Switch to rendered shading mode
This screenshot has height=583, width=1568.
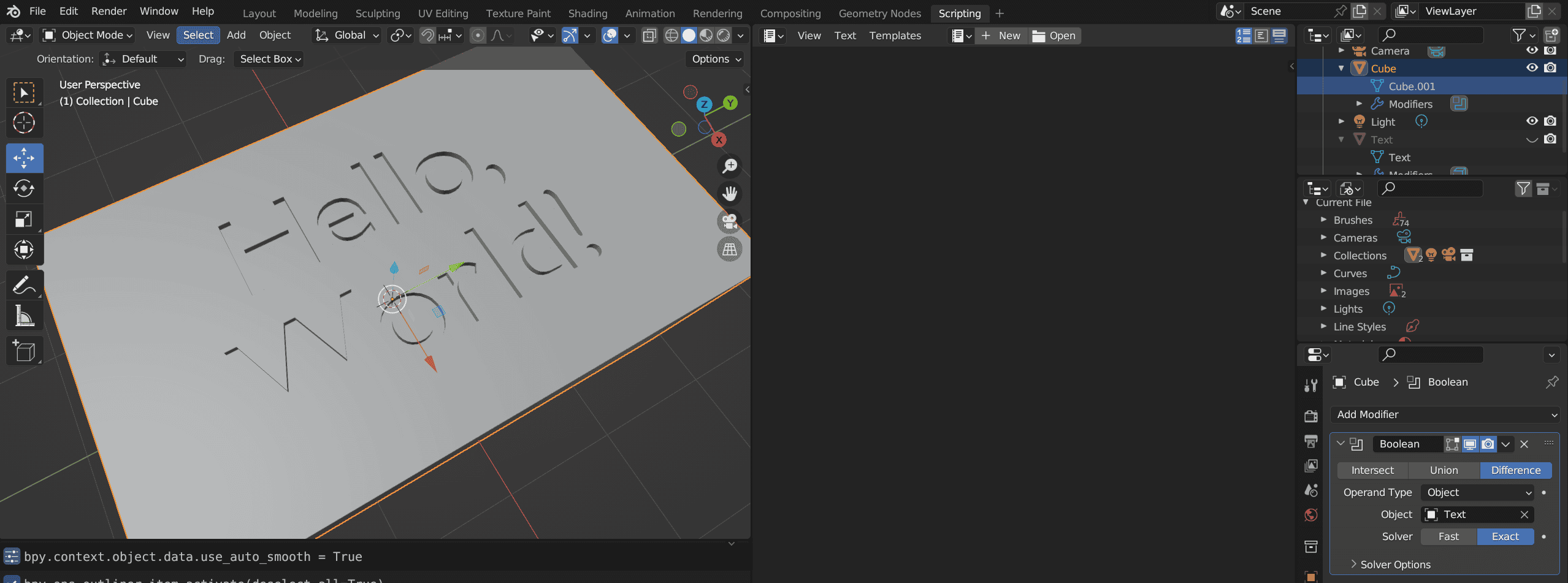coord(724,36)
